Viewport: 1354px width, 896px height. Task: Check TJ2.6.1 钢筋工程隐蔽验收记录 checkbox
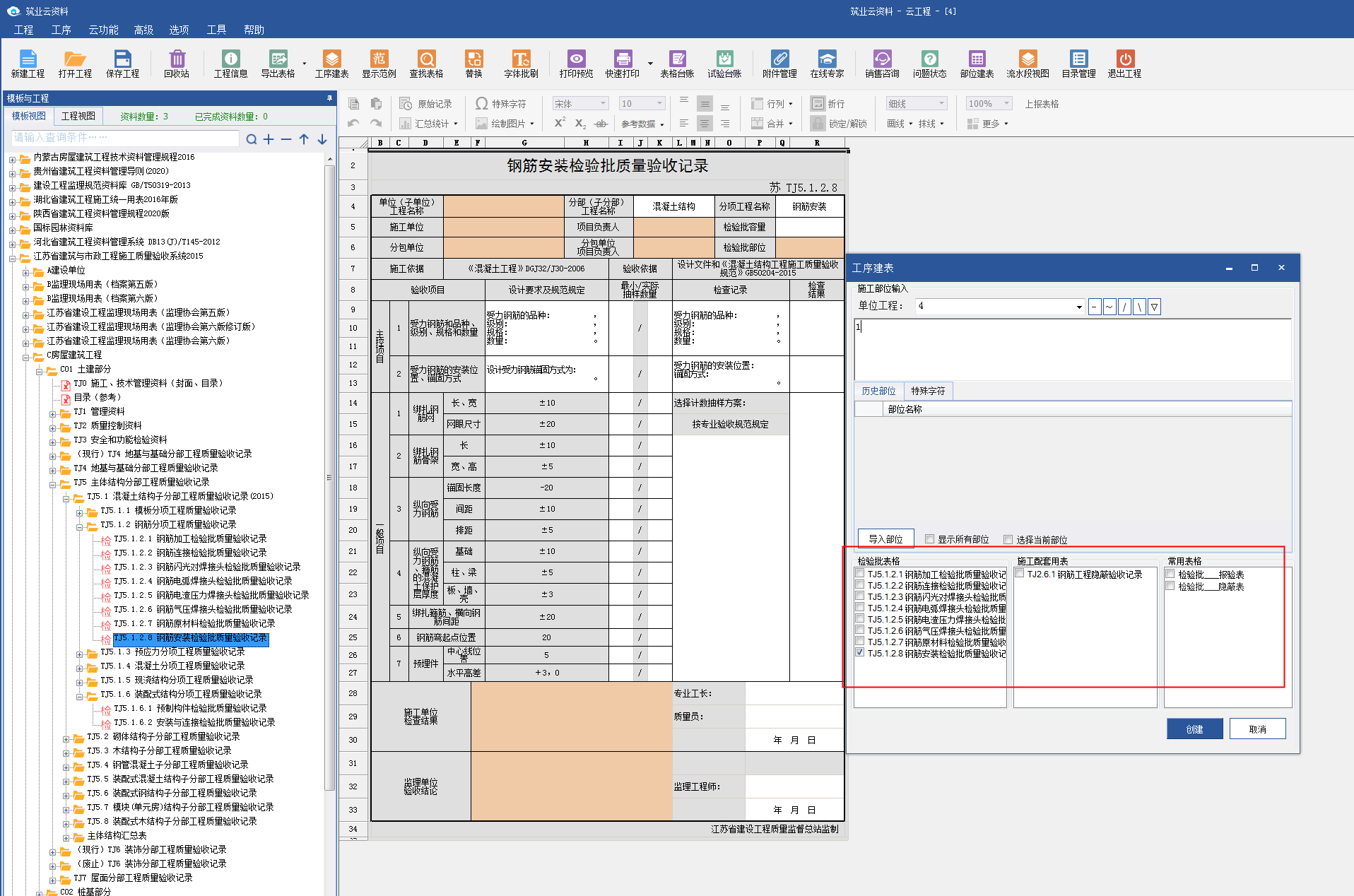(1020, 573)
